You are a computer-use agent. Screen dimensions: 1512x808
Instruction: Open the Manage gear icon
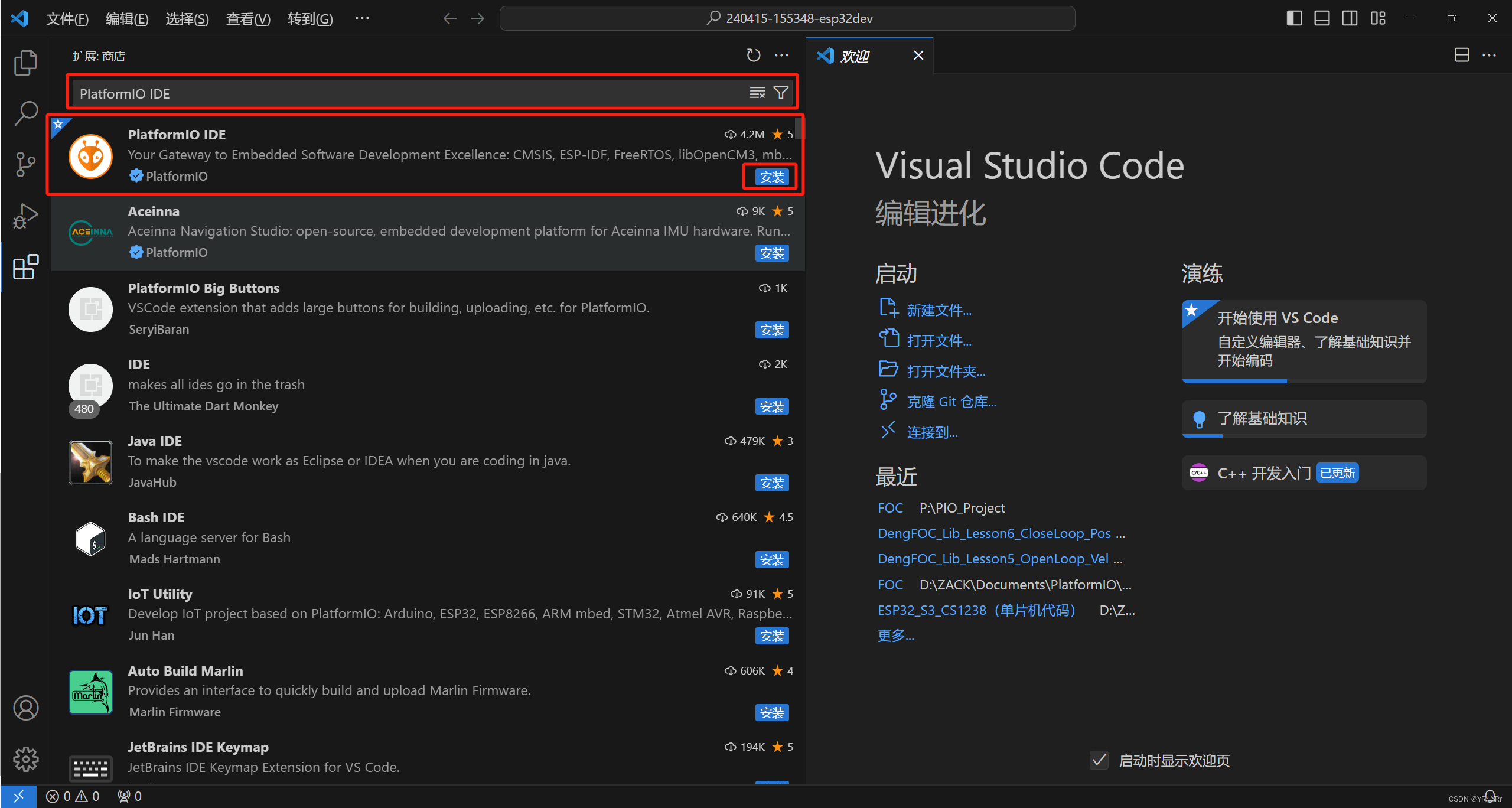[25, 758]
